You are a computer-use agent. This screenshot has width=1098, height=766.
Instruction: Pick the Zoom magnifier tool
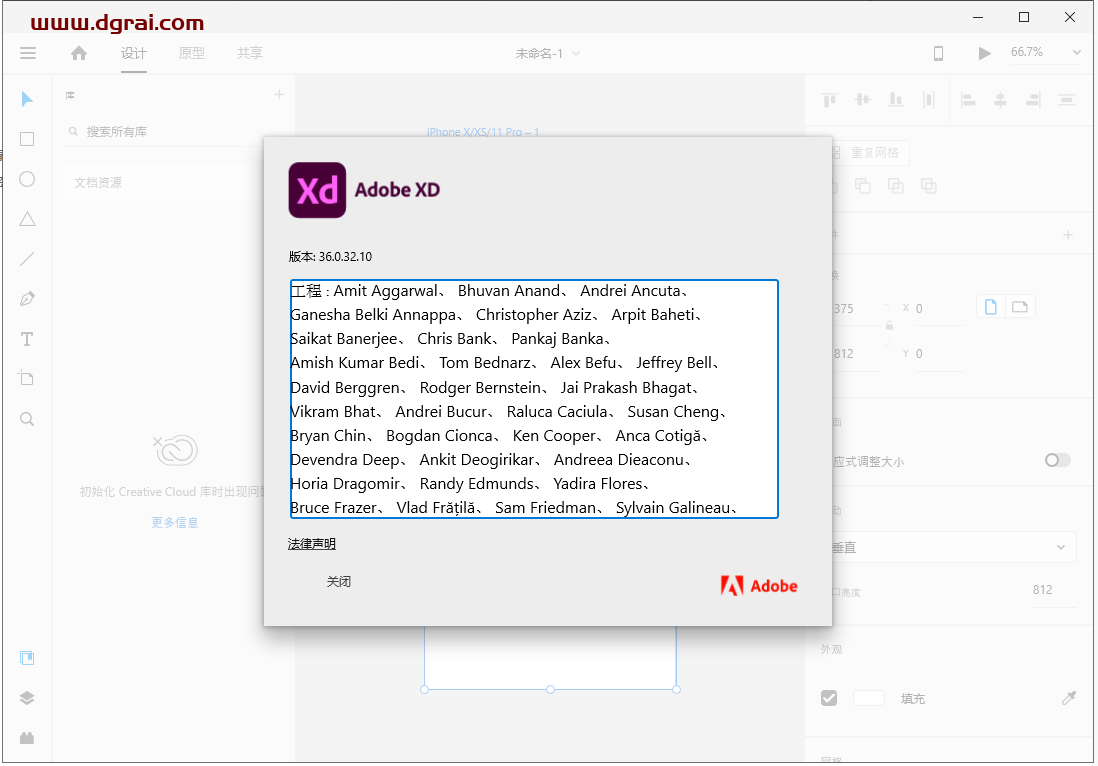27,419
